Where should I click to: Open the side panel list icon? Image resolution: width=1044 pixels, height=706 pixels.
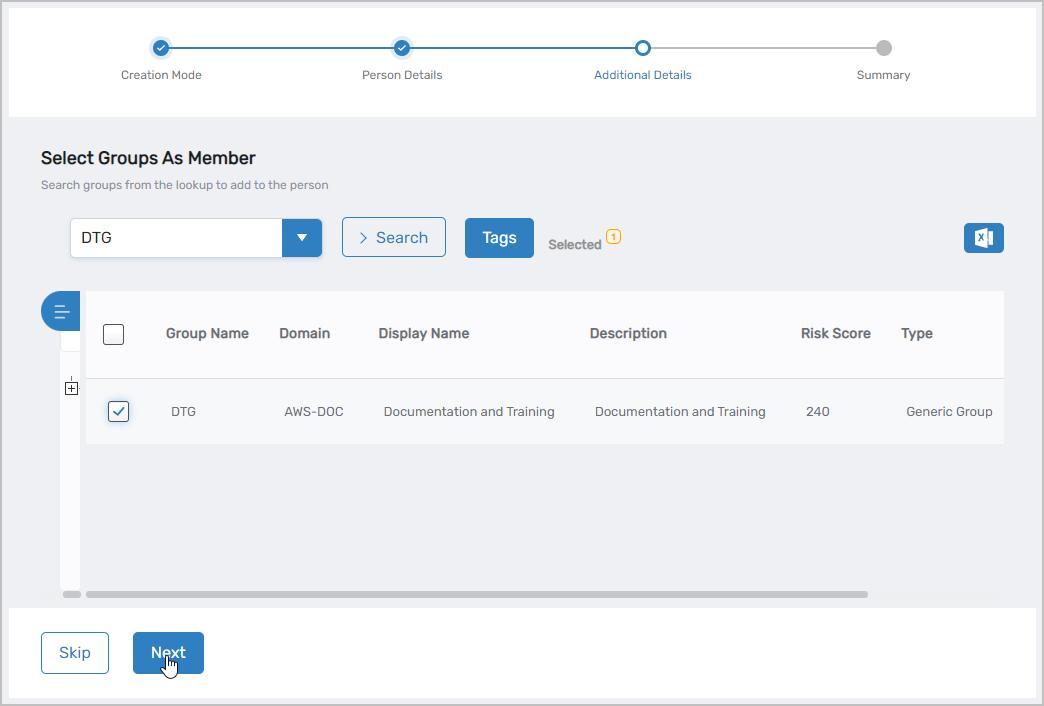[x=60, y=310]
